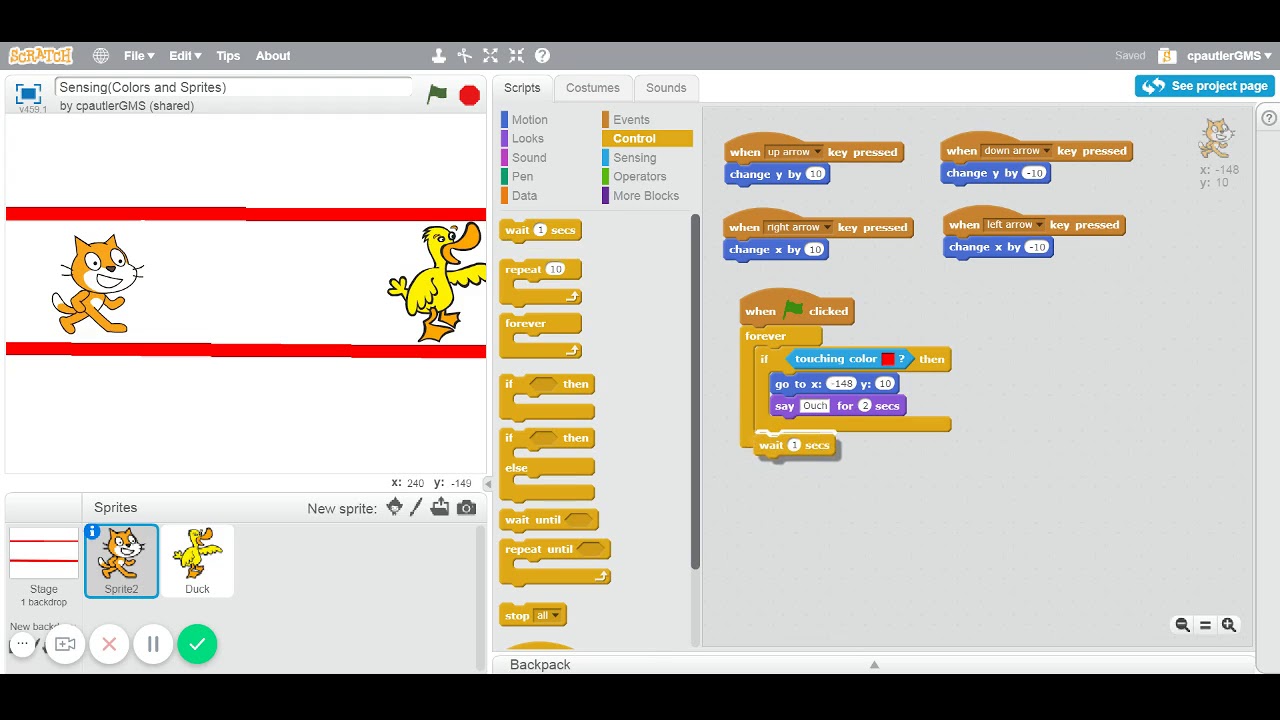Select the Scripts tab

[x=522, y=88]
